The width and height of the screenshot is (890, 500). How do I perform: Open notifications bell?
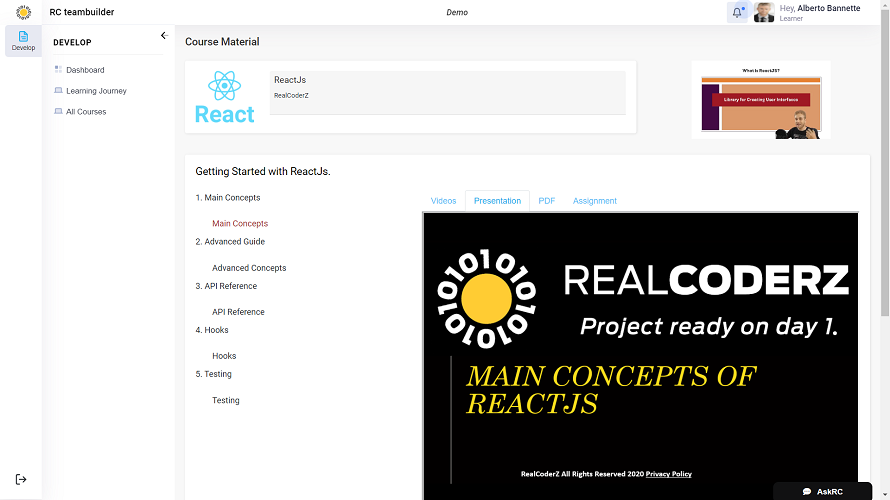(x=737, y=12)
